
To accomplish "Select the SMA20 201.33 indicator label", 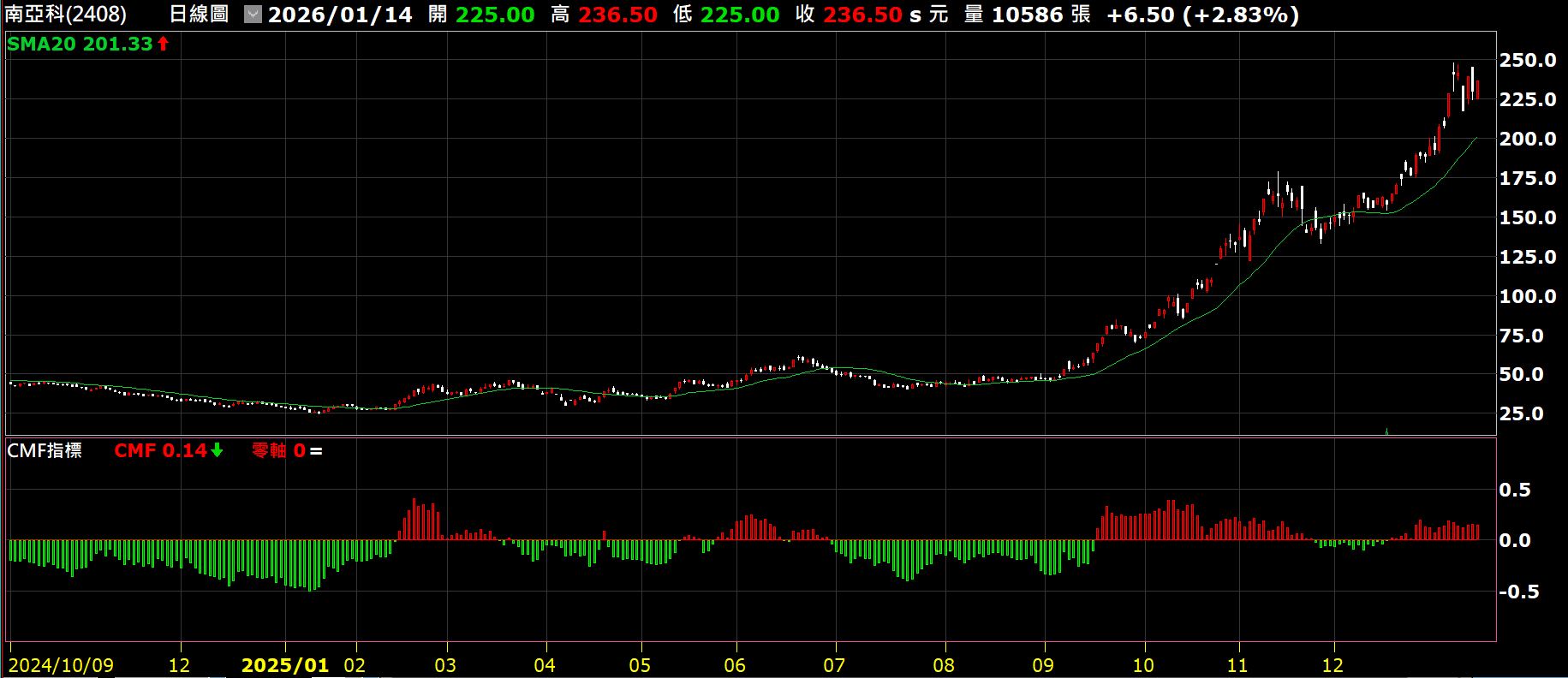I will [80, 44].
